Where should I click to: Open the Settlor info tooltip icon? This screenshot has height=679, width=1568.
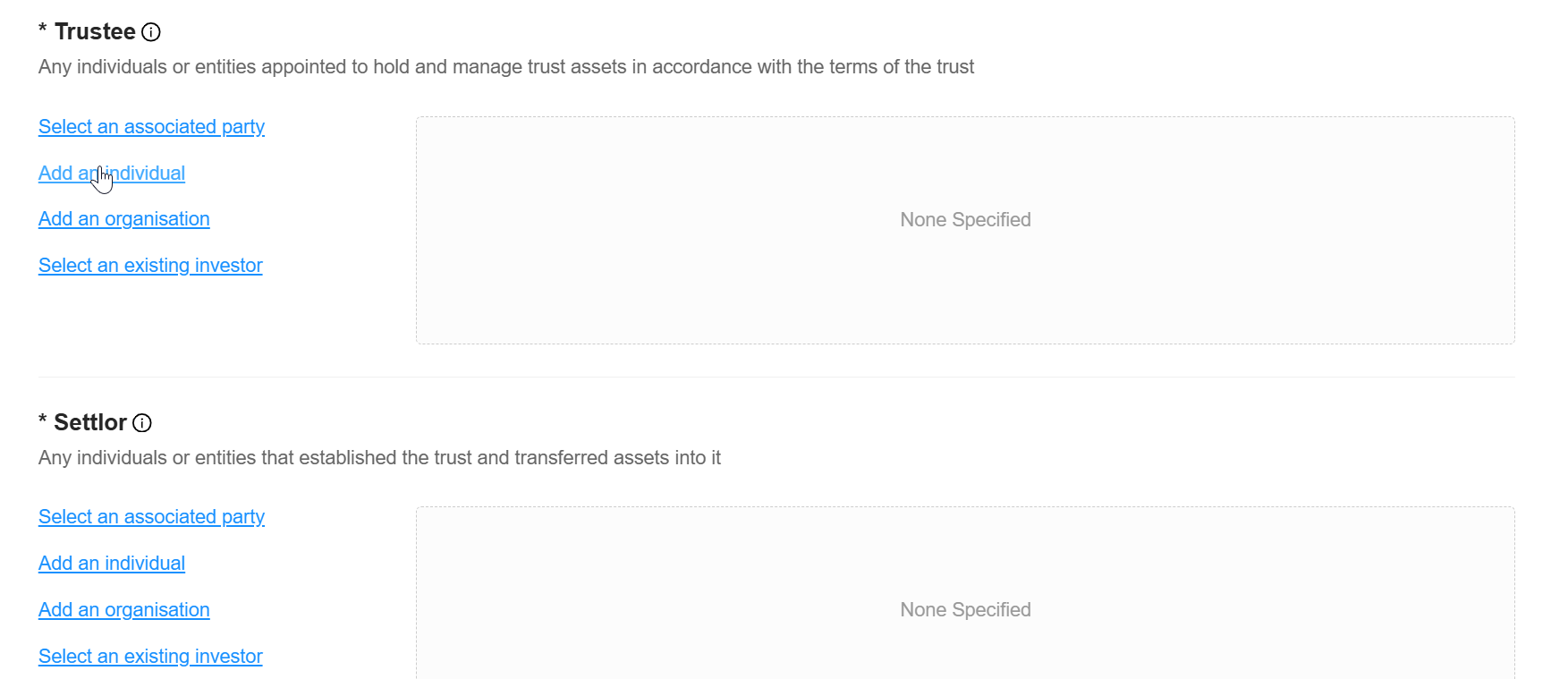[x=142, y=423]
